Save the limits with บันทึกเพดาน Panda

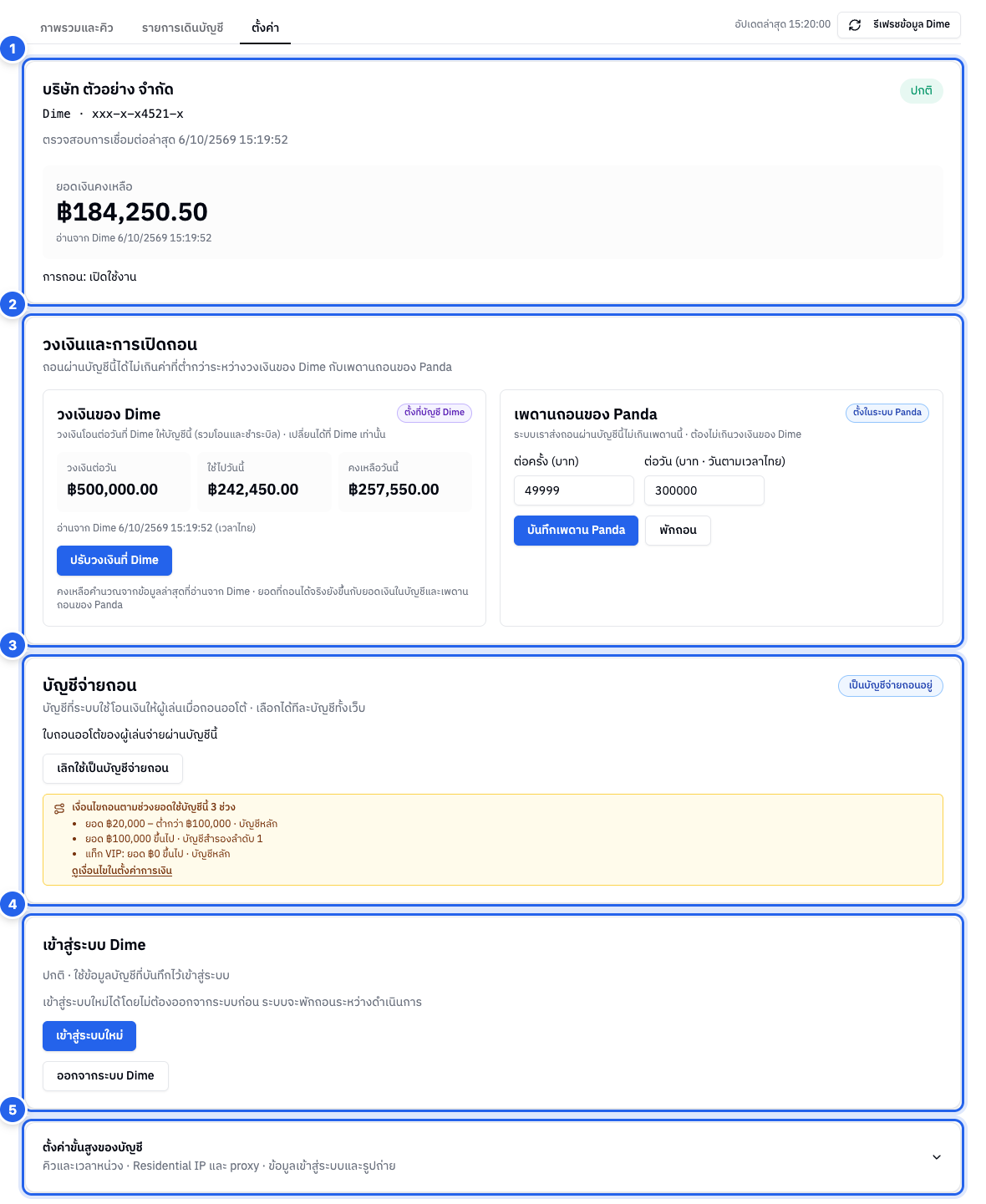[576, 531]
